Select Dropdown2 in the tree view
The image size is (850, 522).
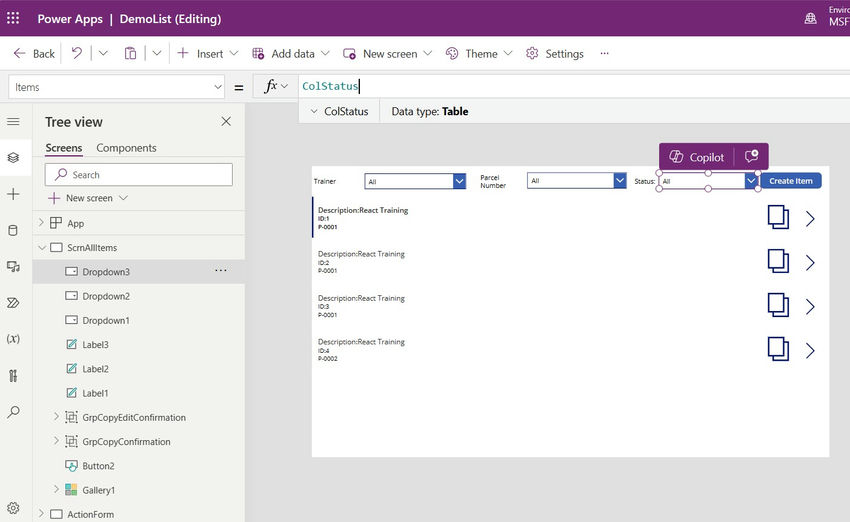coord(106,296)
